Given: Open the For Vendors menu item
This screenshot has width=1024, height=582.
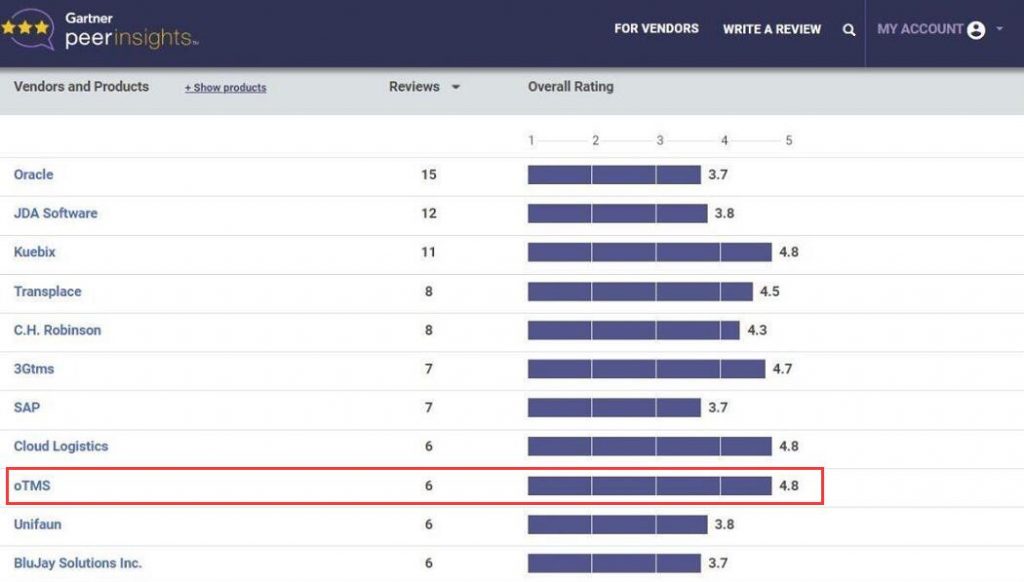Looking at the screenshot, I should point(656,29).
